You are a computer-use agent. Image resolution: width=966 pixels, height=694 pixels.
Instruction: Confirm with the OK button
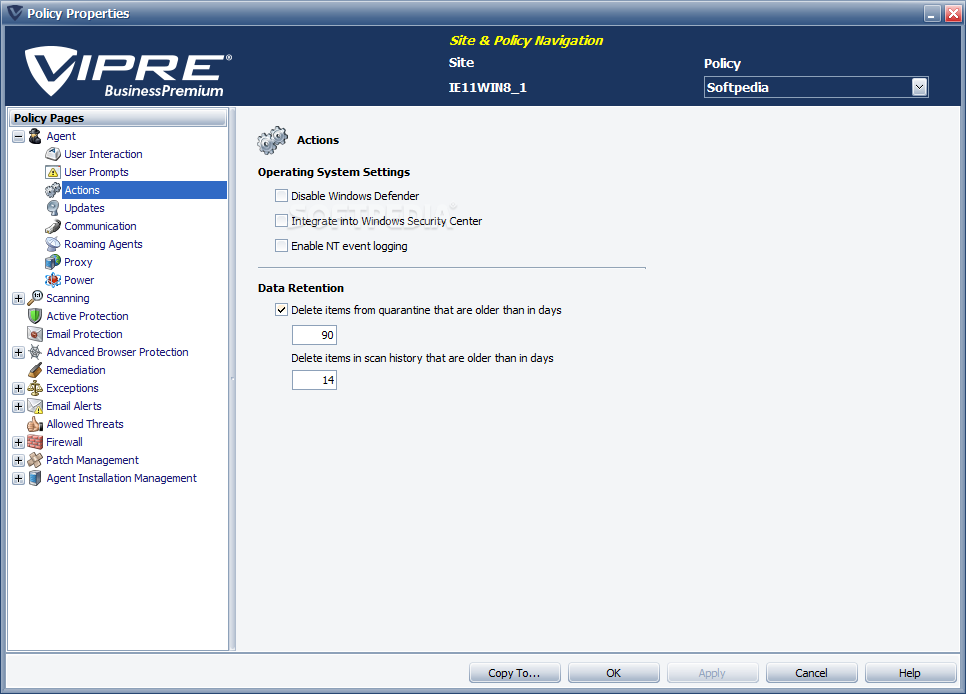click(614, 673)
